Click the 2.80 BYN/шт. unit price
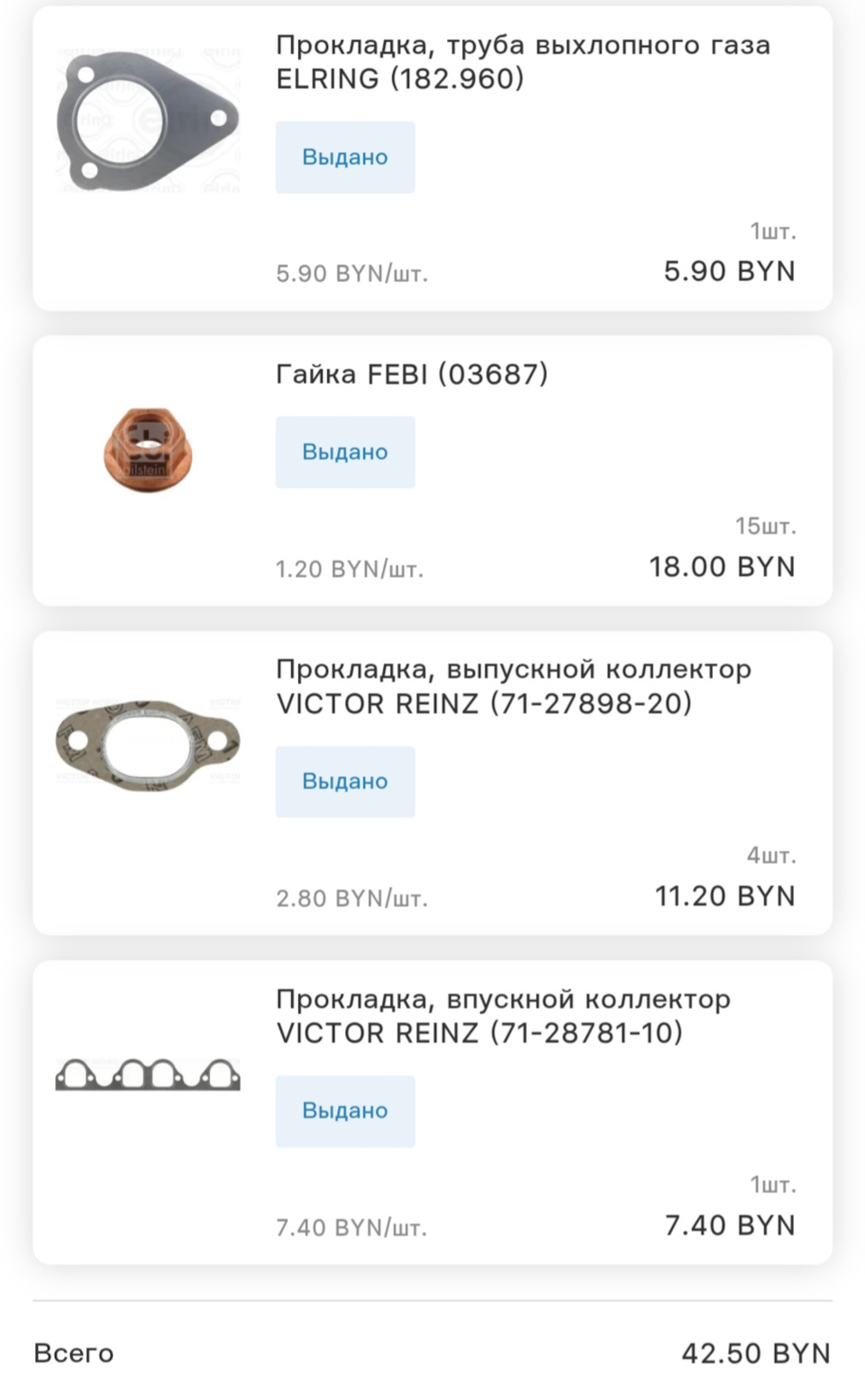The width and height of the screenshot is (865, 1400). point(351,899)
